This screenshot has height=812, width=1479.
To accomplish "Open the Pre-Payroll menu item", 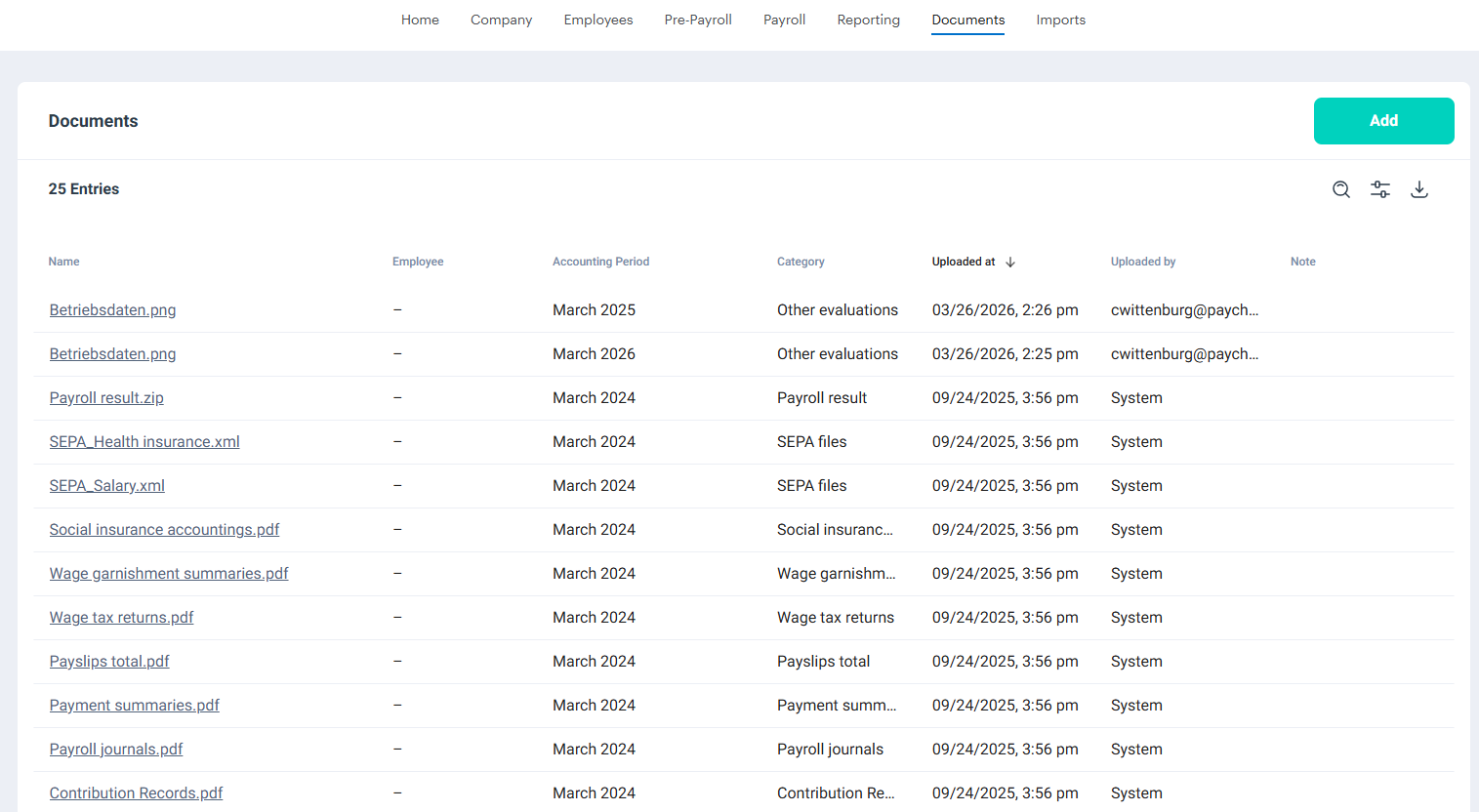I will [x=698, y=20].
